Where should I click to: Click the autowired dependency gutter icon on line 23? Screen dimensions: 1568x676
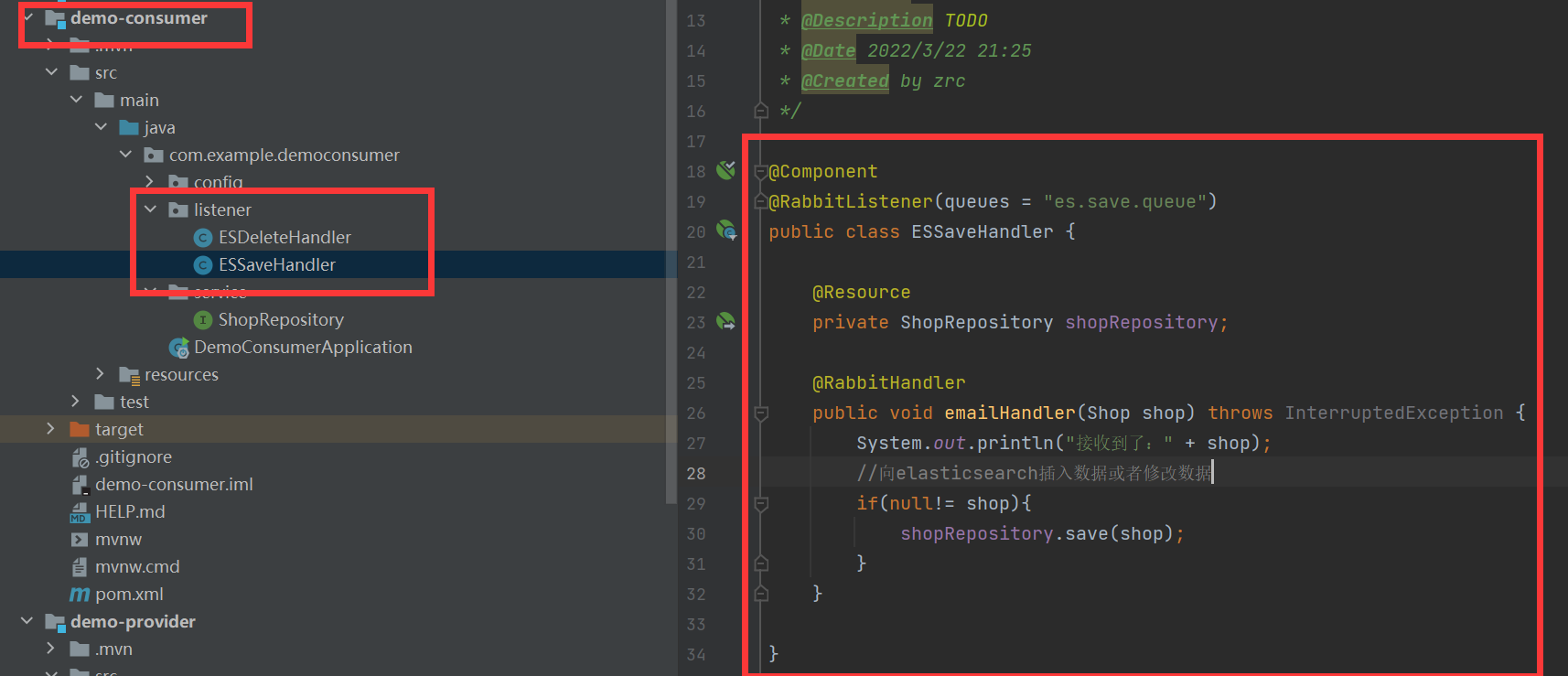click(x=725, y=321)
